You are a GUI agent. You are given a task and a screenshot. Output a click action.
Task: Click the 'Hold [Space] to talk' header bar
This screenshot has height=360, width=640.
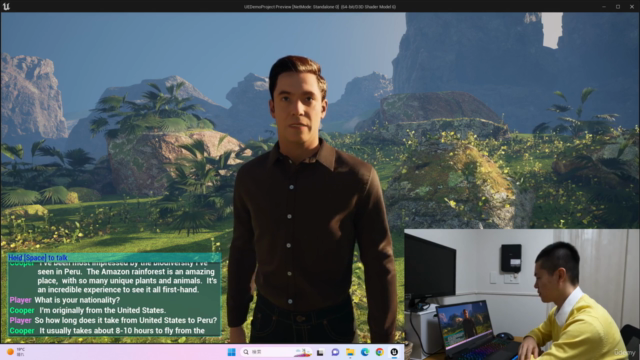tap(114, 258)
